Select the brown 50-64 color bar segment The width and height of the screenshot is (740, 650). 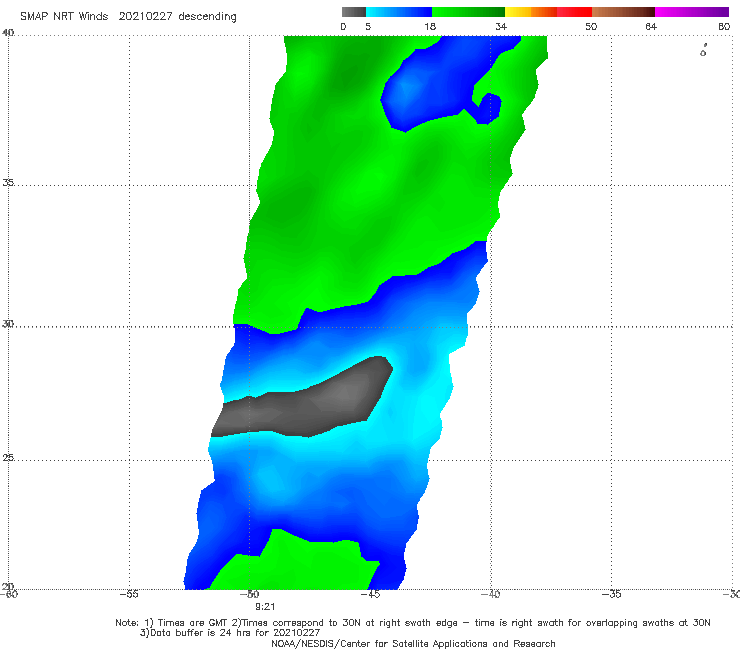point(623,12)
